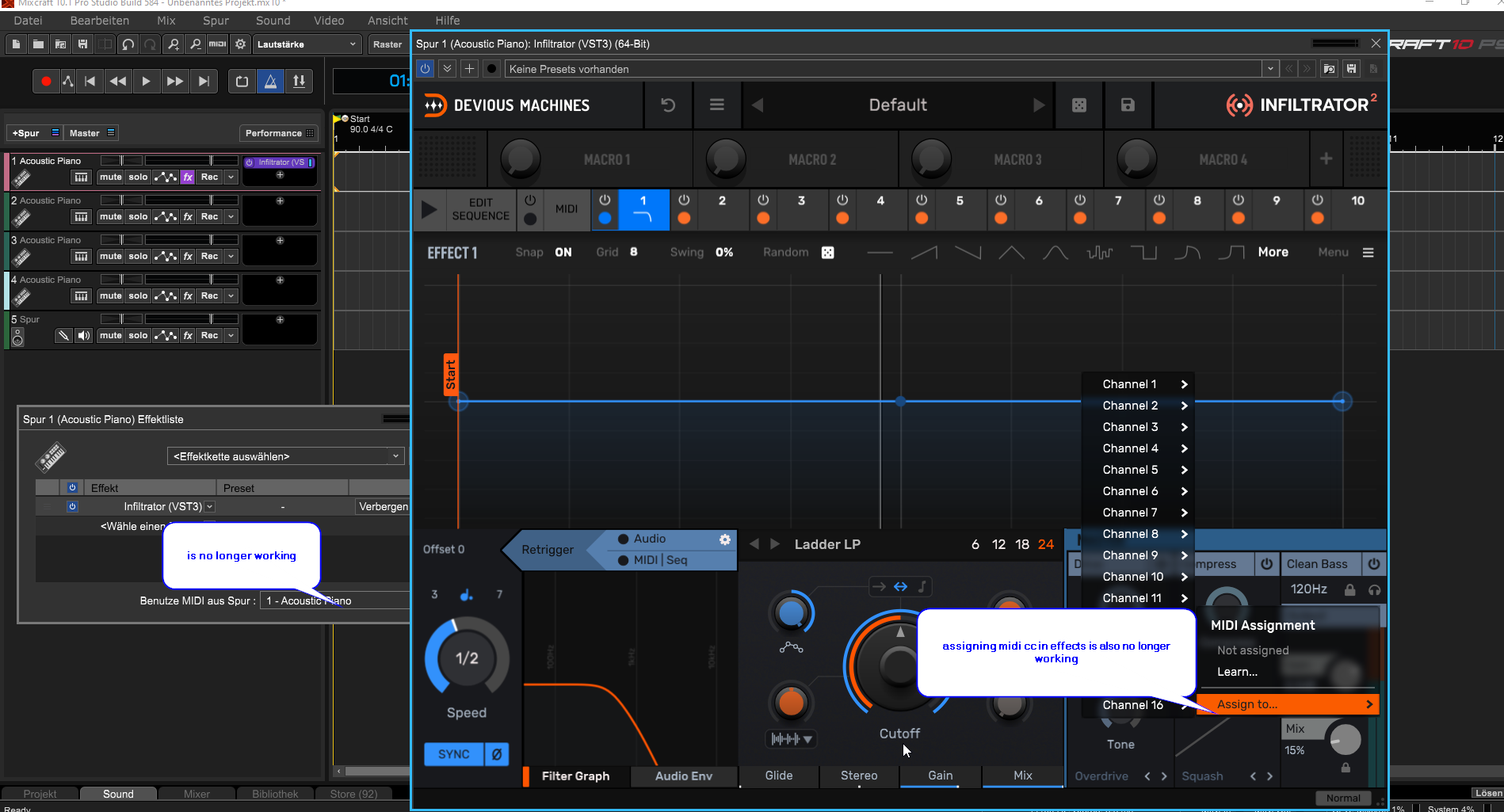Viewport: 1504px width, 812px height.
Task: Go to previous Infiltrator preset arrow
Action: point(758,105)
